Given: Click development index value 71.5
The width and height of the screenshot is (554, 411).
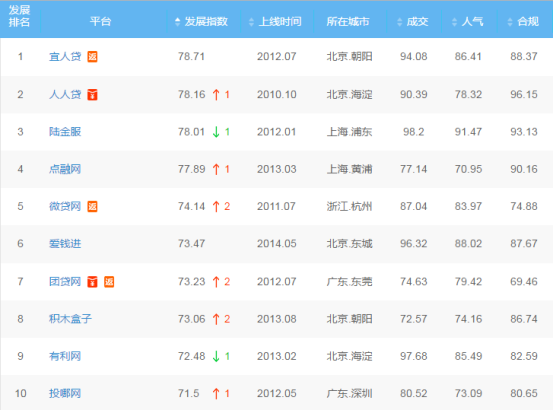Looking at the screenshot, I should click(x=189, y=393).
